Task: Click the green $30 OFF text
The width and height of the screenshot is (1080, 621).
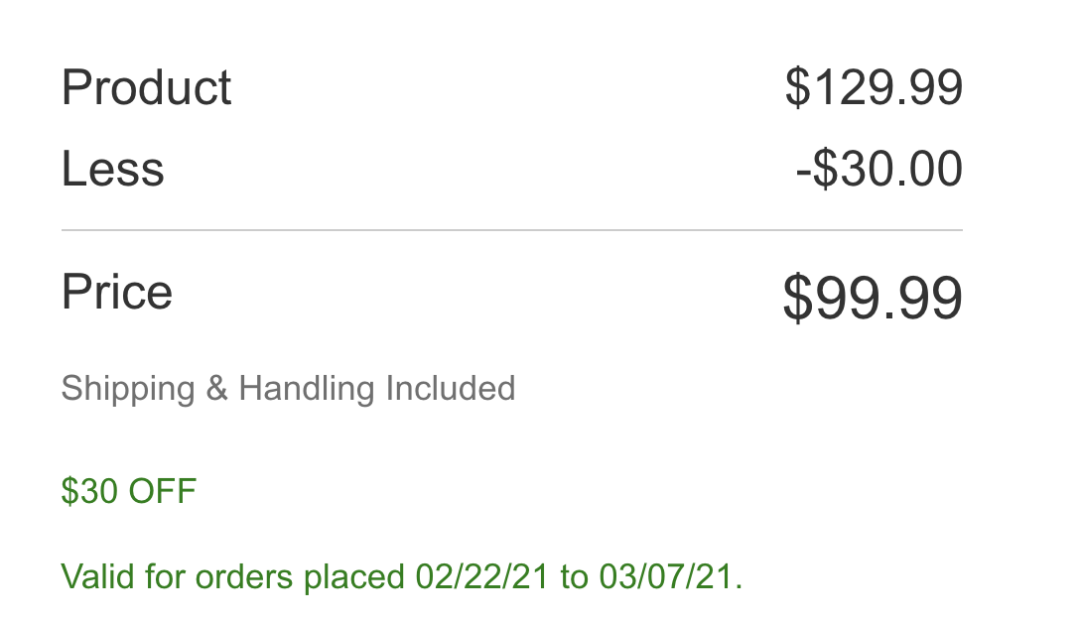Action: [x=129, y=492]
